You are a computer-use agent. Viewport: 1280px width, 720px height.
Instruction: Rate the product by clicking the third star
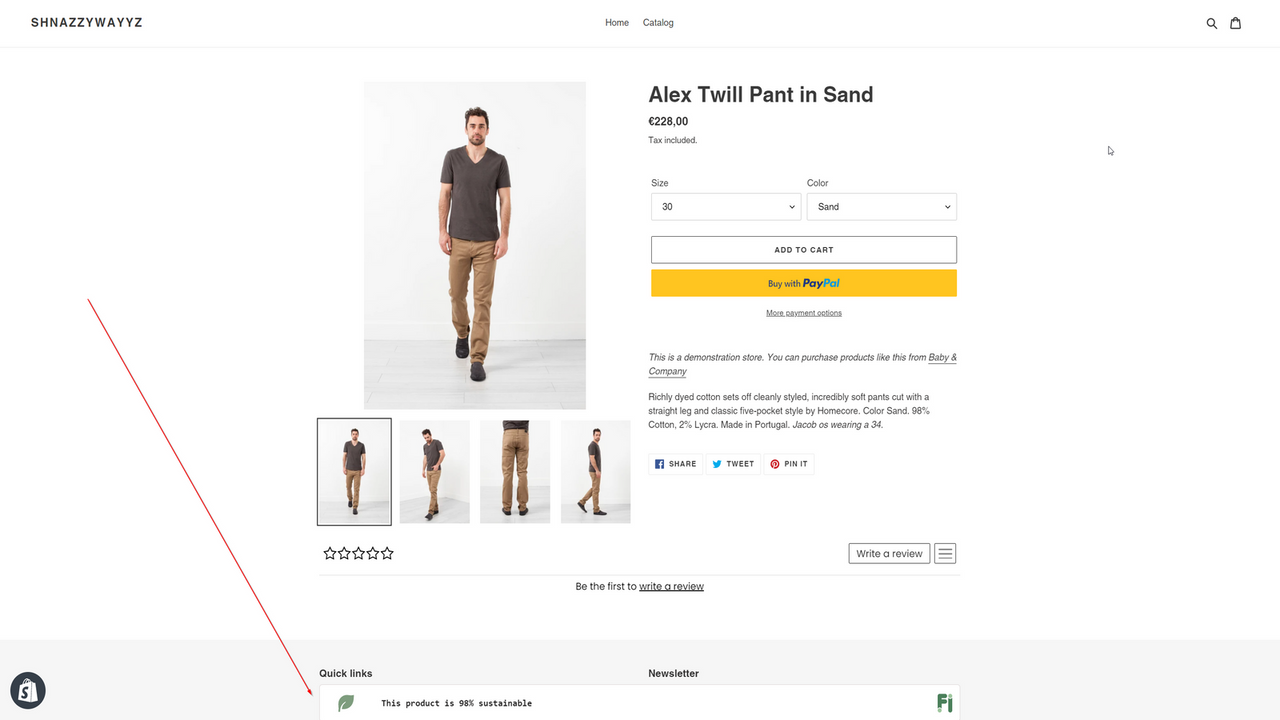[358, 552]
